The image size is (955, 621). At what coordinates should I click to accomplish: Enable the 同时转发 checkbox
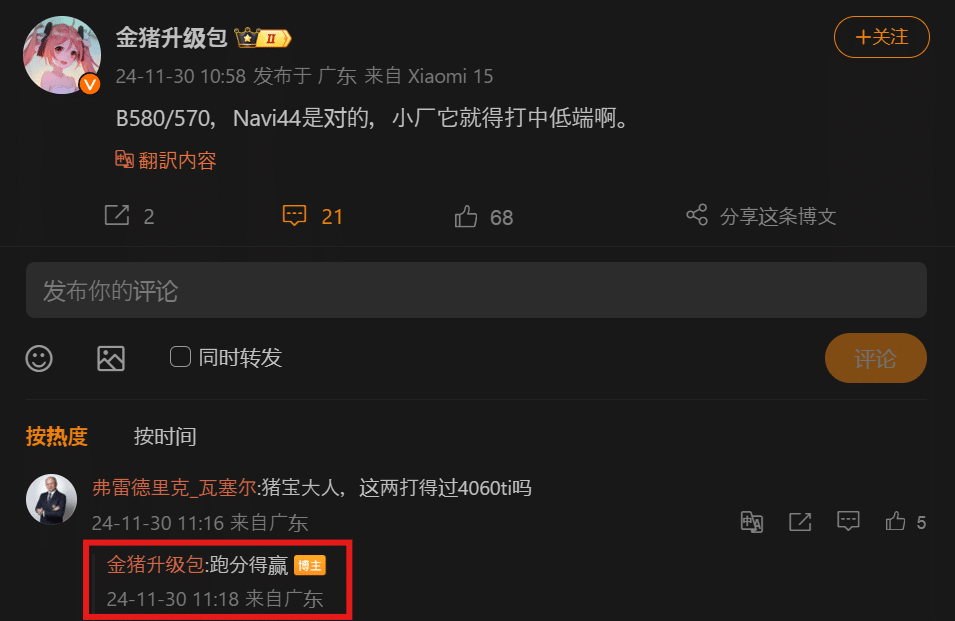coord(180,357)
